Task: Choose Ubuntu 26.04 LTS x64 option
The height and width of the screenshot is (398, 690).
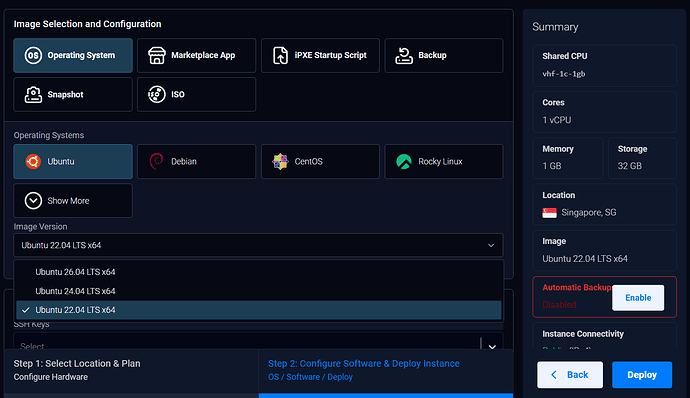Action: pyautogui.click(x=259, y=272)
